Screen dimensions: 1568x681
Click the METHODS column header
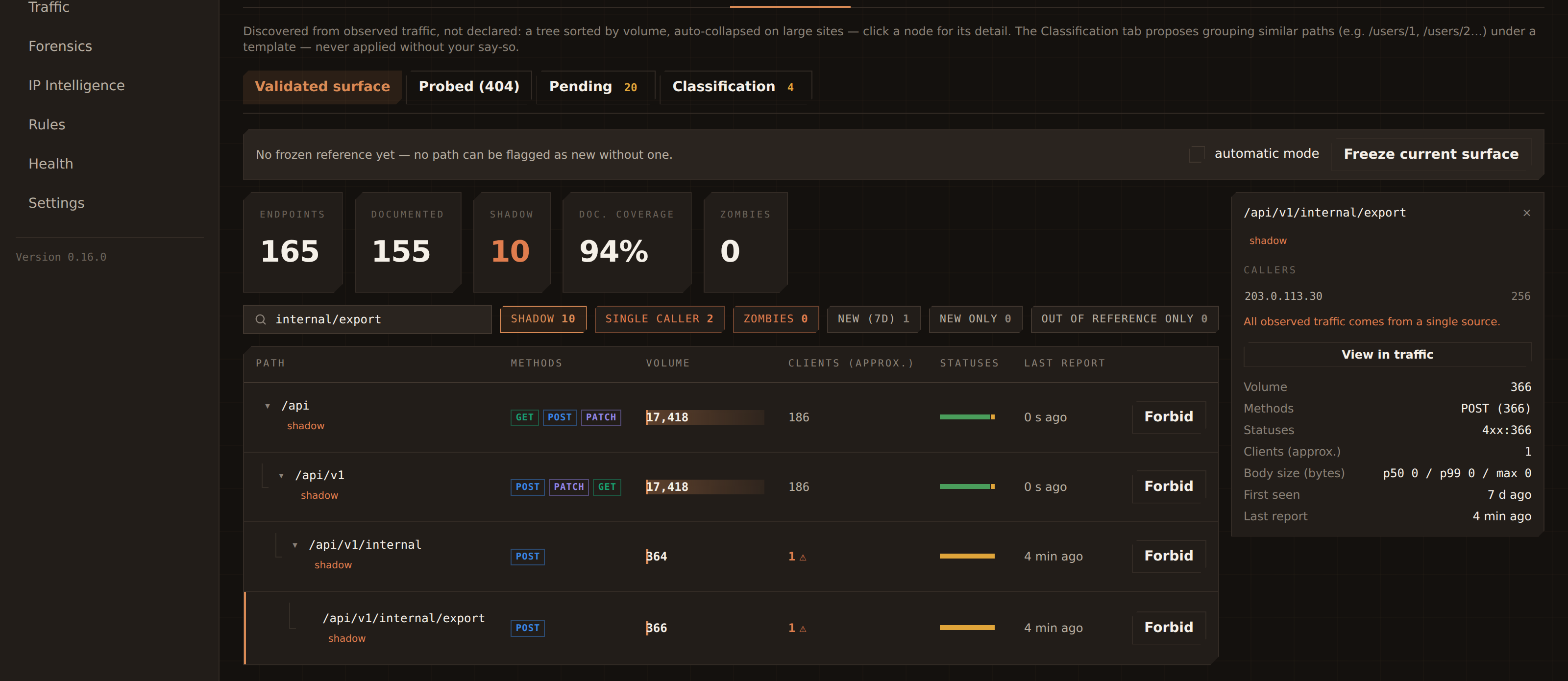(x=536, y=364)
